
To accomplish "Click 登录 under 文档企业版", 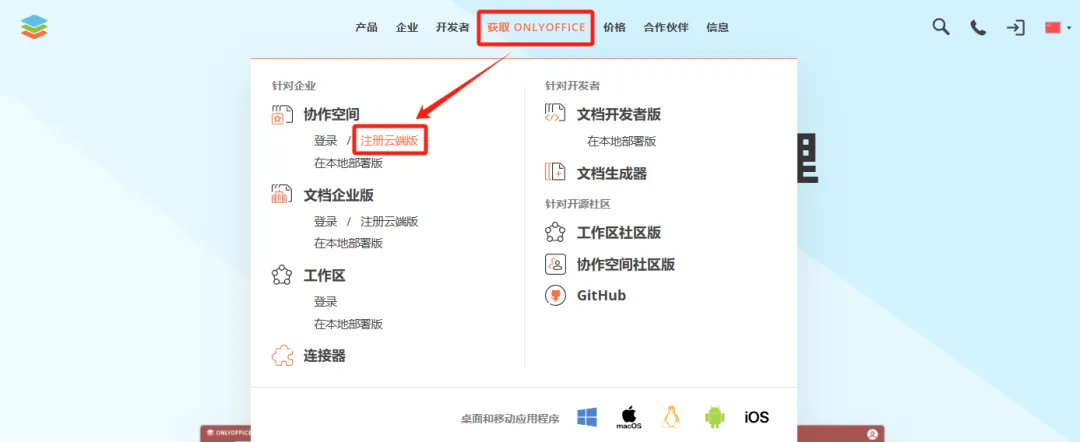I will coord(326,221).
